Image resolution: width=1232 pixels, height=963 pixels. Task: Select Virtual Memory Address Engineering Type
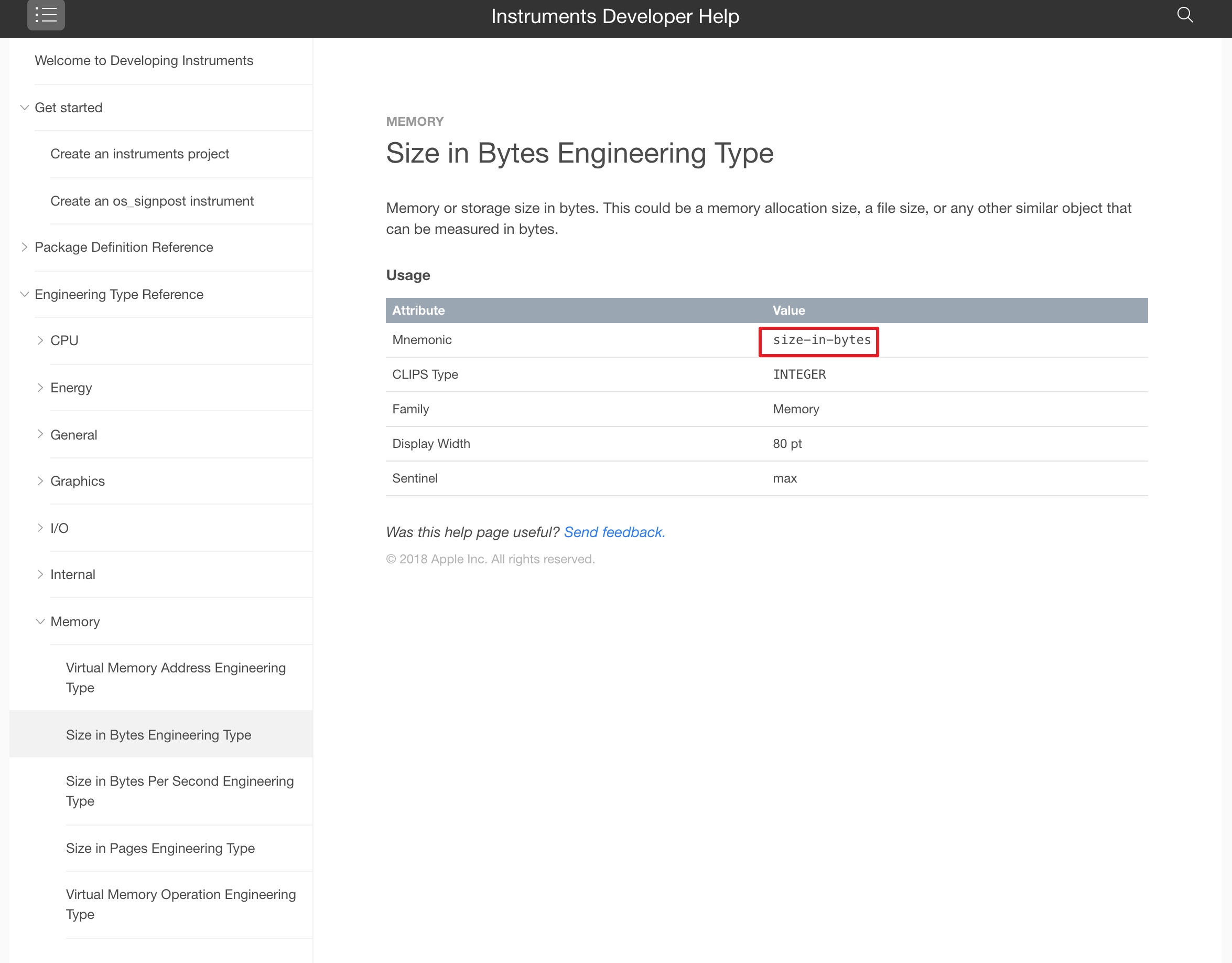pos(176,677)
